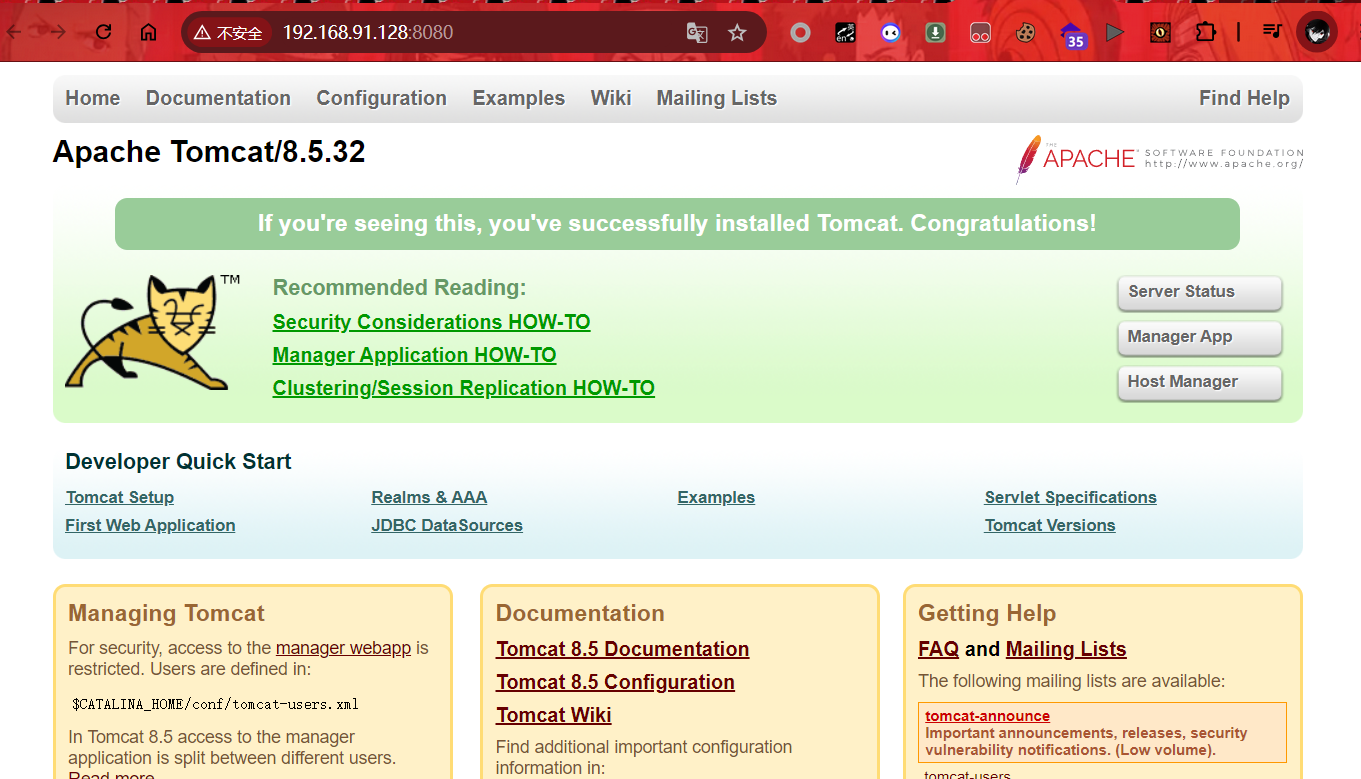Open the translate page icon

click(697, 33)
